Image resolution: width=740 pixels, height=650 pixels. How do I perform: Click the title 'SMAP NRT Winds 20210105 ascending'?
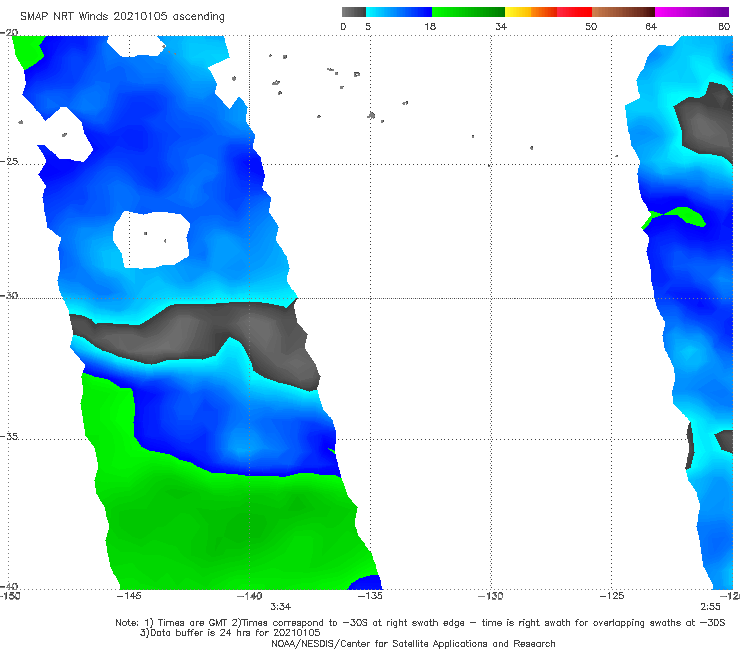point(122,16)
